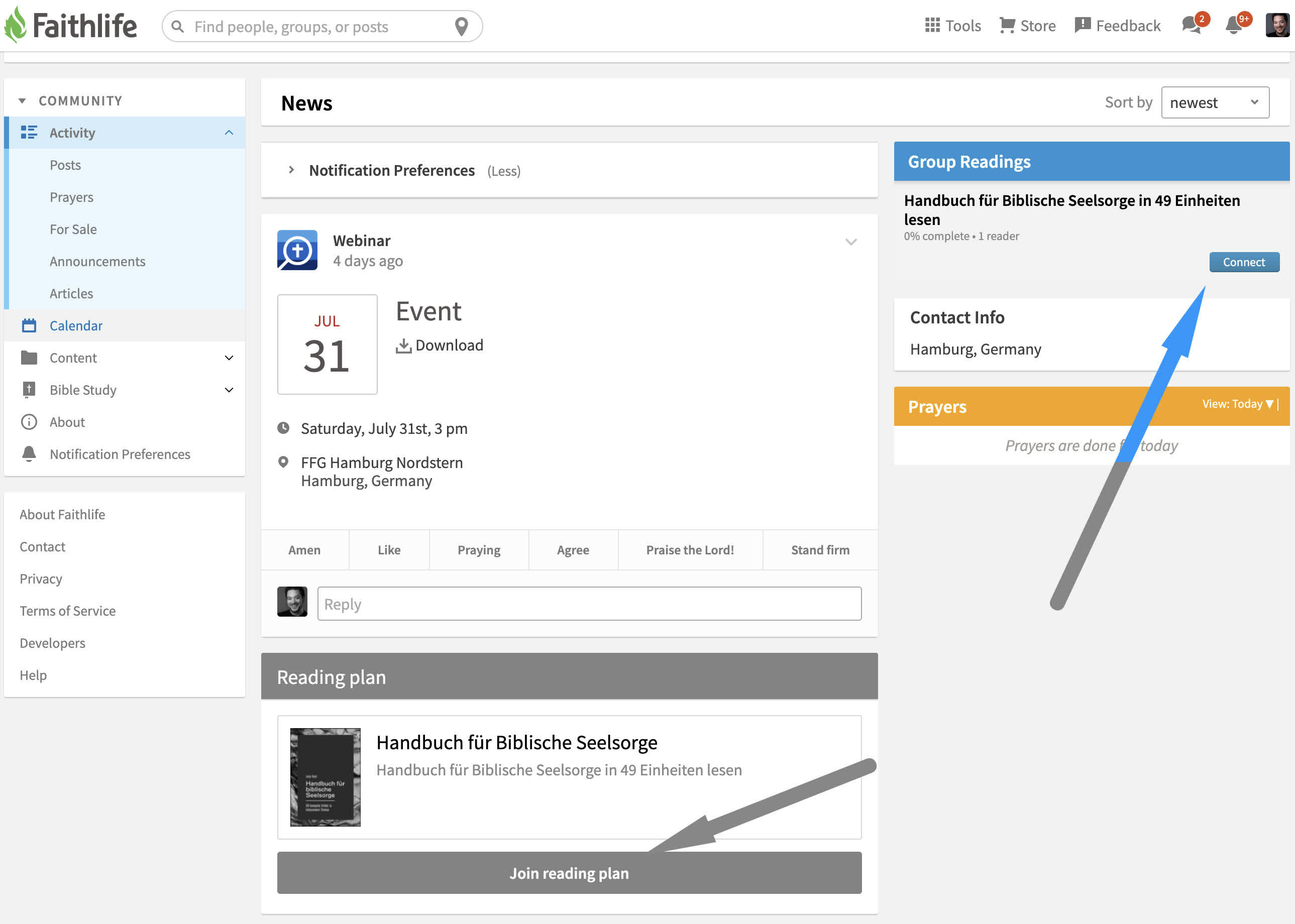
Task: Click the Webinar group logo icon
Action: (x=297, y=250)
